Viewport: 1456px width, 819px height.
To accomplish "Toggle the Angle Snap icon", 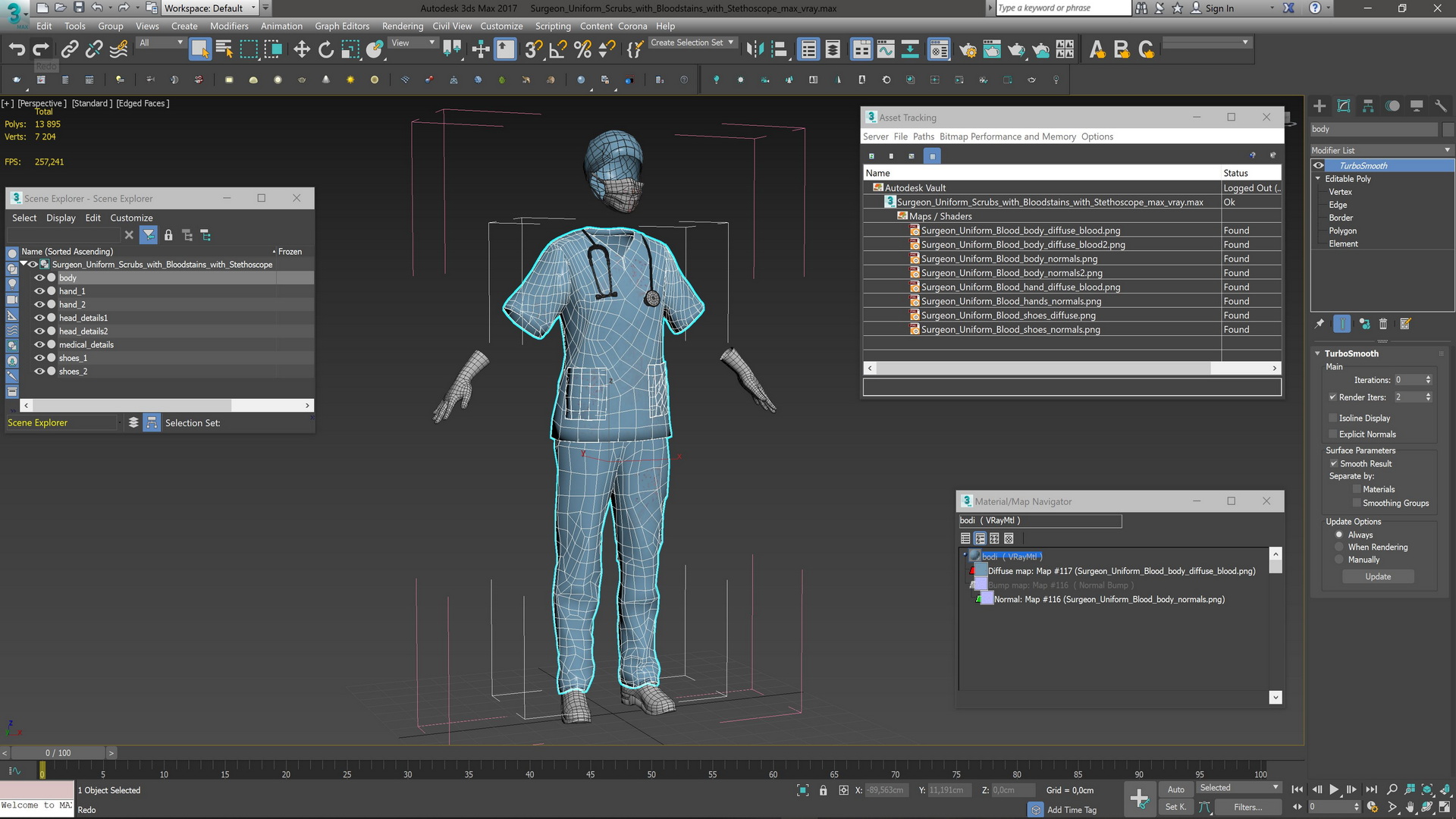I will click(x=557, y=50).
